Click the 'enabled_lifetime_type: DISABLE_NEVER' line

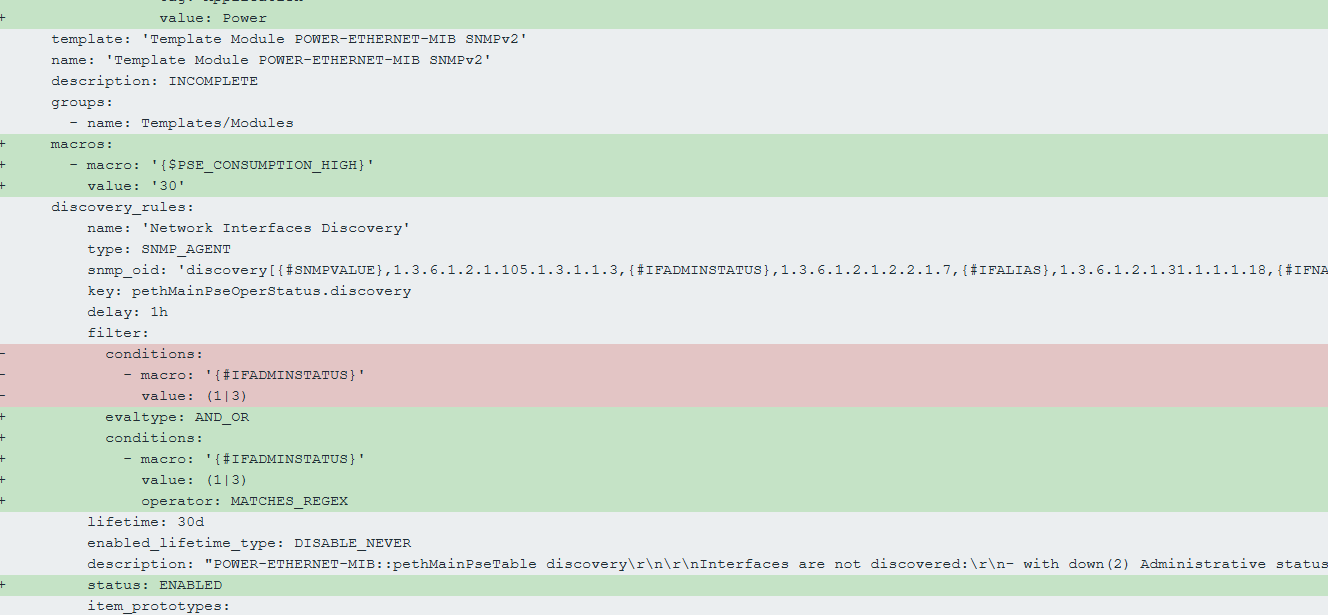[248, 543]
